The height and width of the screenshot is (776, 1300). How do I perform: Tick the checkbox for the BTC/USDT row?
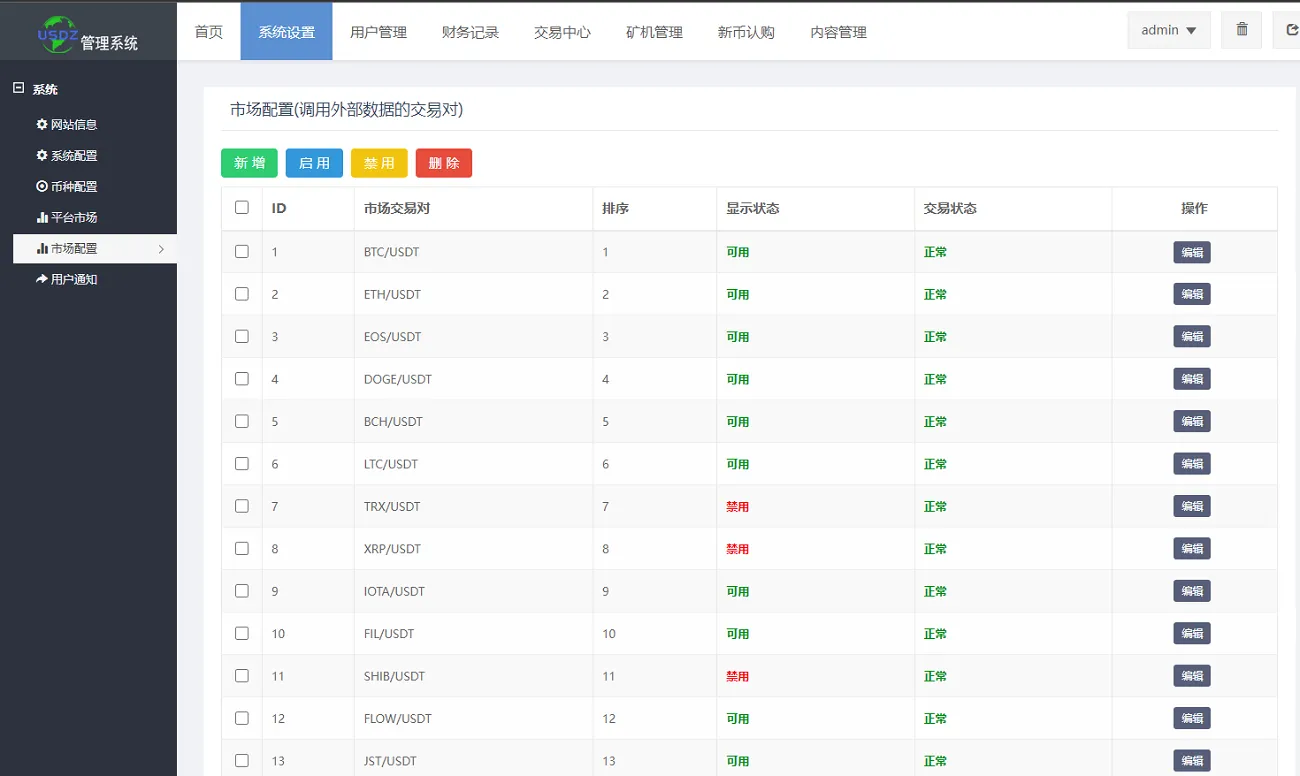[x=241, y=252]
